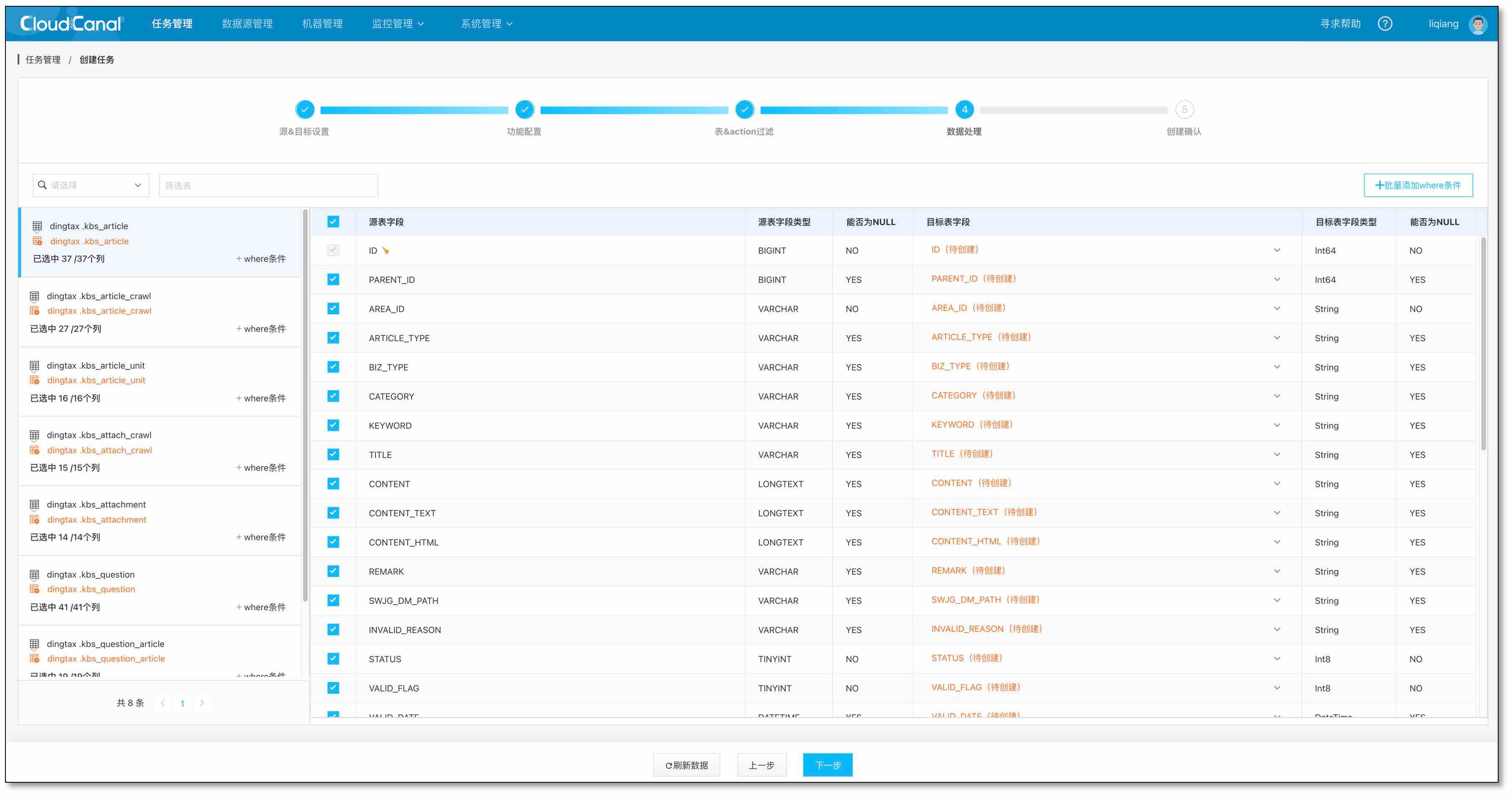Click step 5 创建确认 circle
Viewport: 1512px width, 797px height.
pos(1184,110)
